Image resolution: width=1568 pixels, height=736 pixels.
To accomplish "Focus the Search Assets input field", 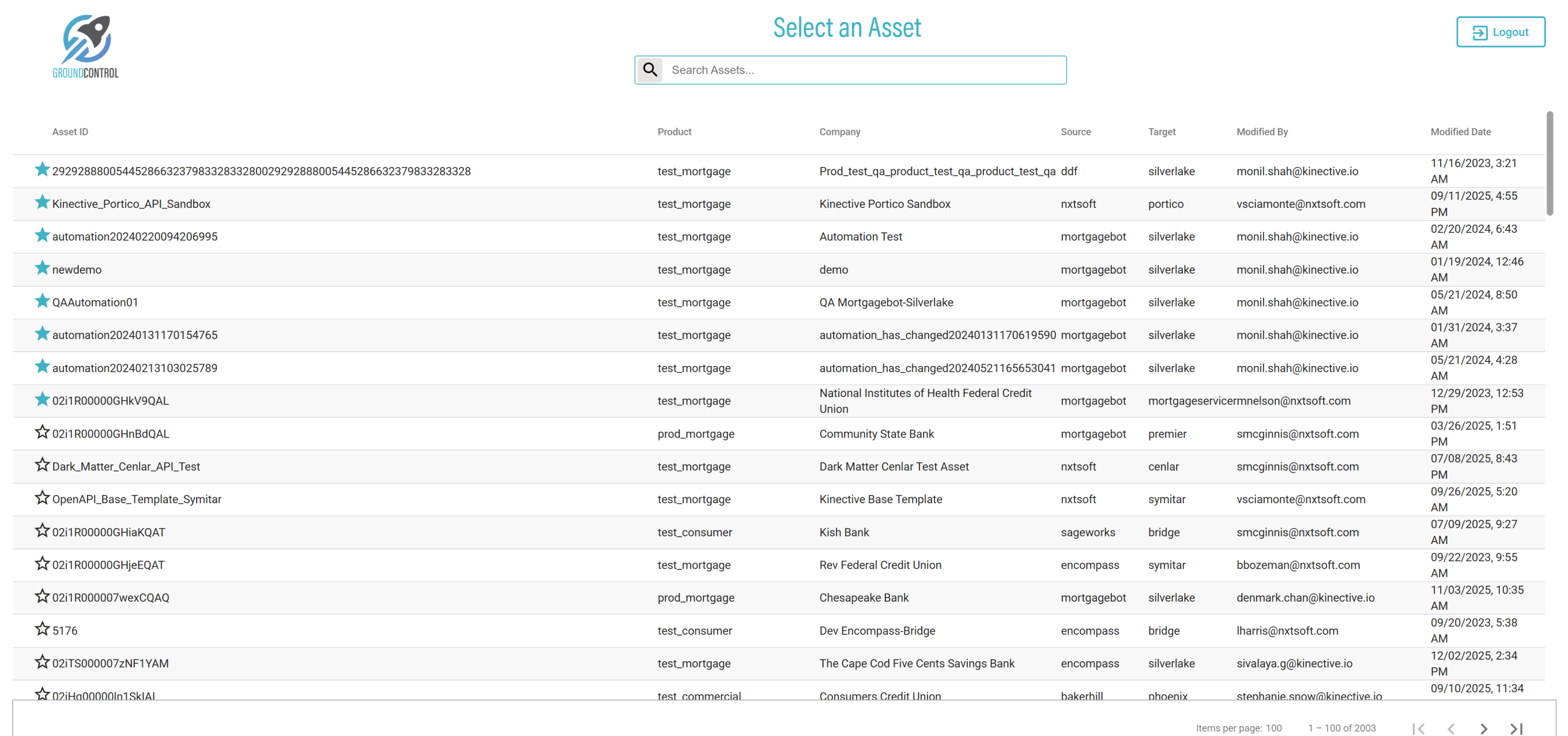I will 863,70.
